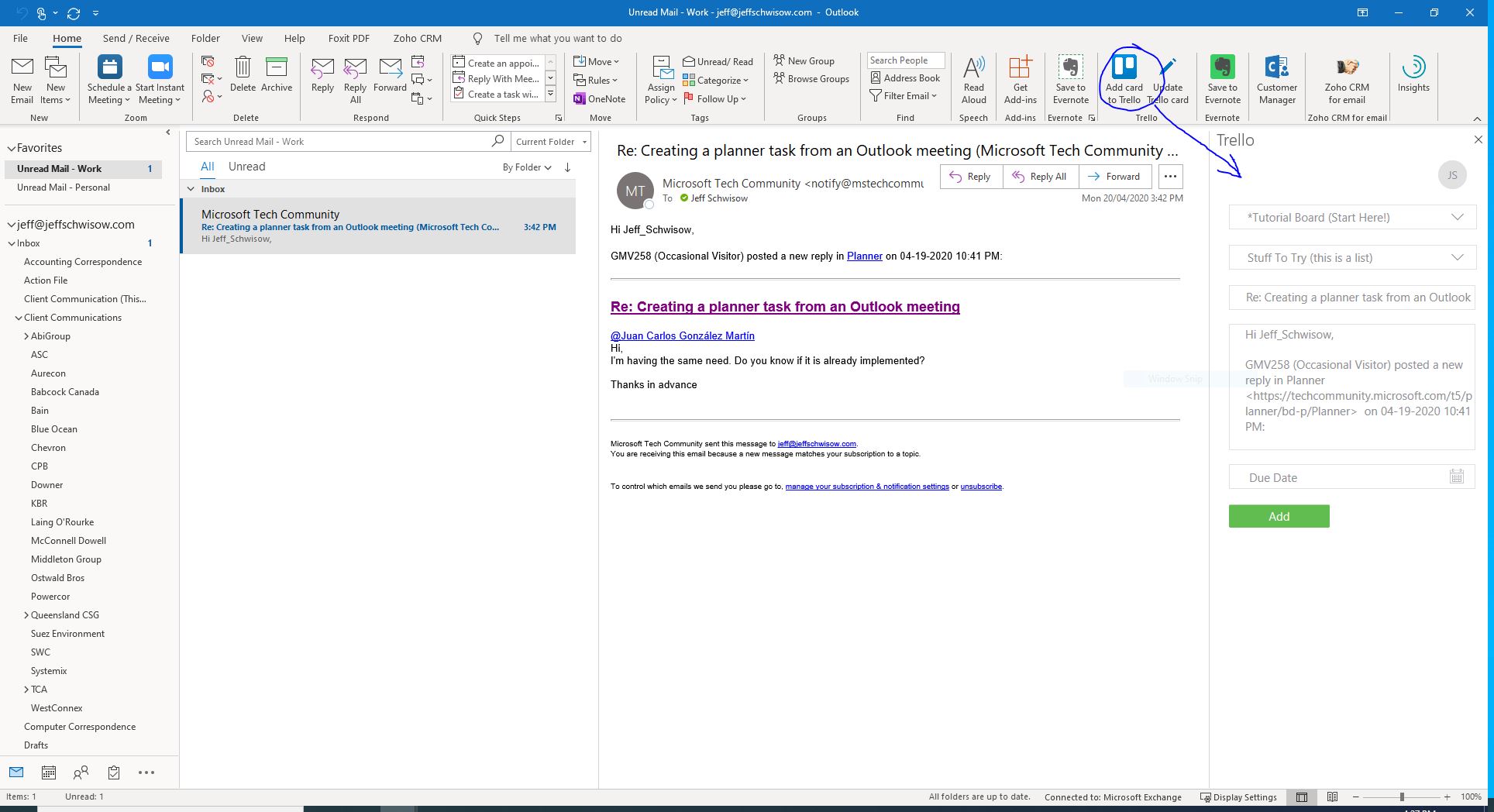Select the Unread message filter tab
Viewport: 1494px width, 812px height.
[246, 166]
